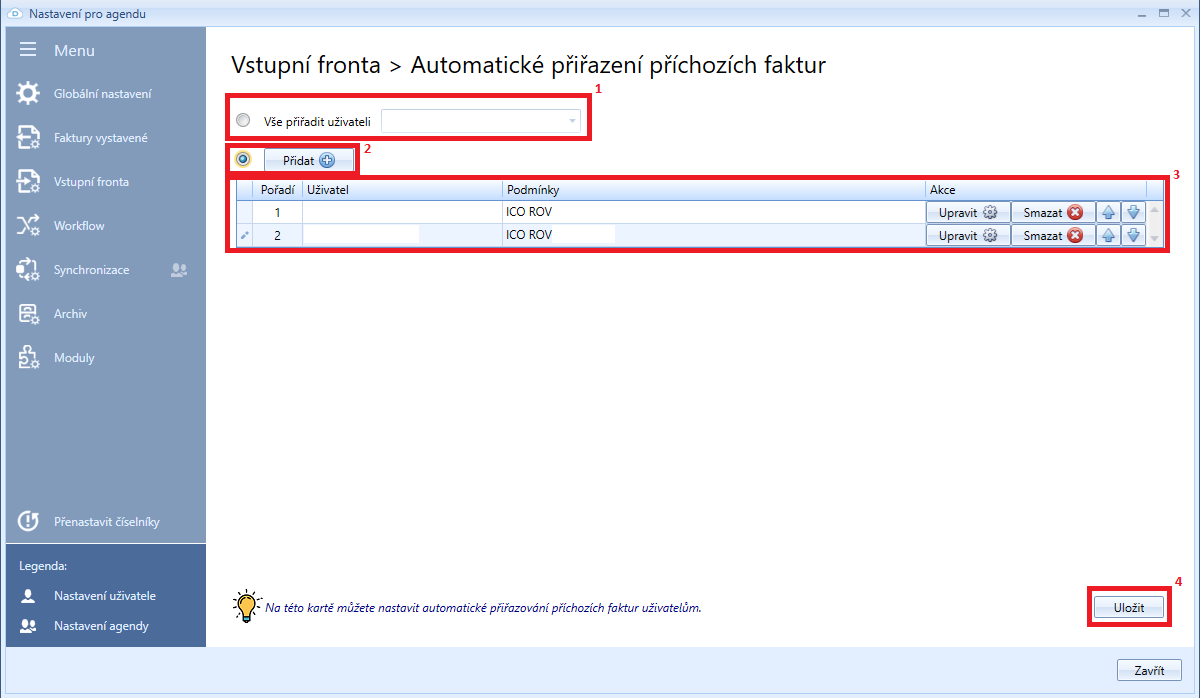Select the radio button beside Přidat
Screen dimensions: 1200x698
tap(243, 159)
